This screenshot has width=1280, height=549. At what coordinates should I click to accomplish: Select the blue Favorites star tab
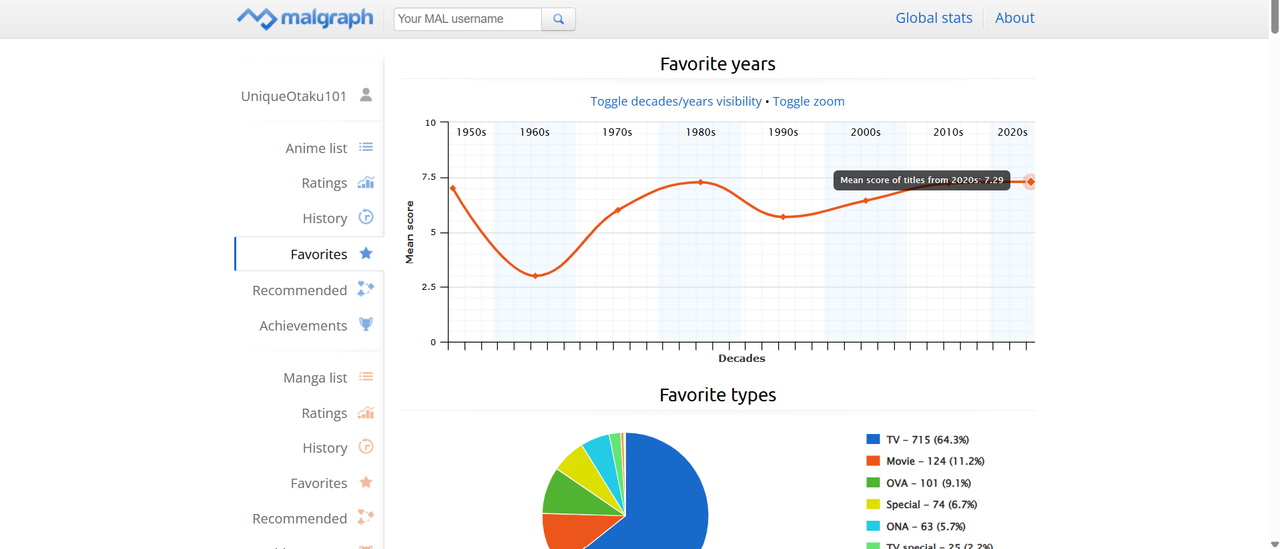(x=366, y=254)
